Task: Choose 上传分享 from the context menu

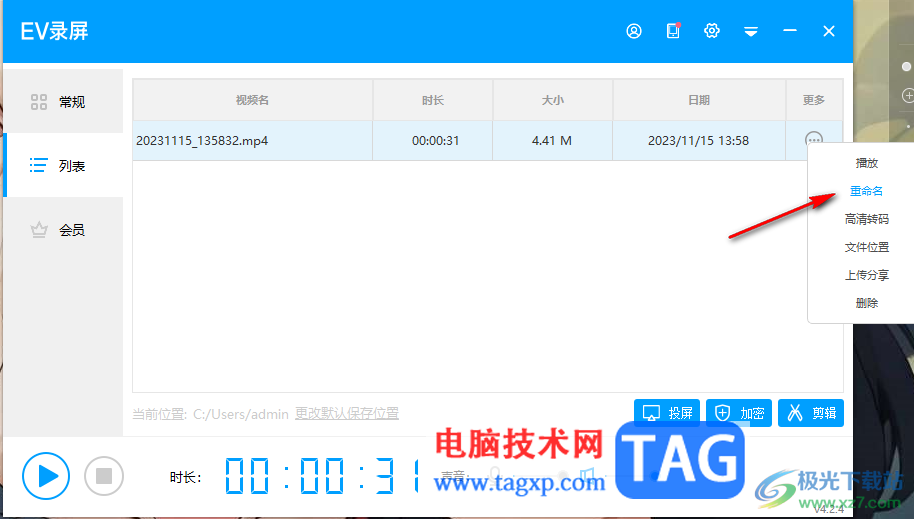Action: point(866,275)
